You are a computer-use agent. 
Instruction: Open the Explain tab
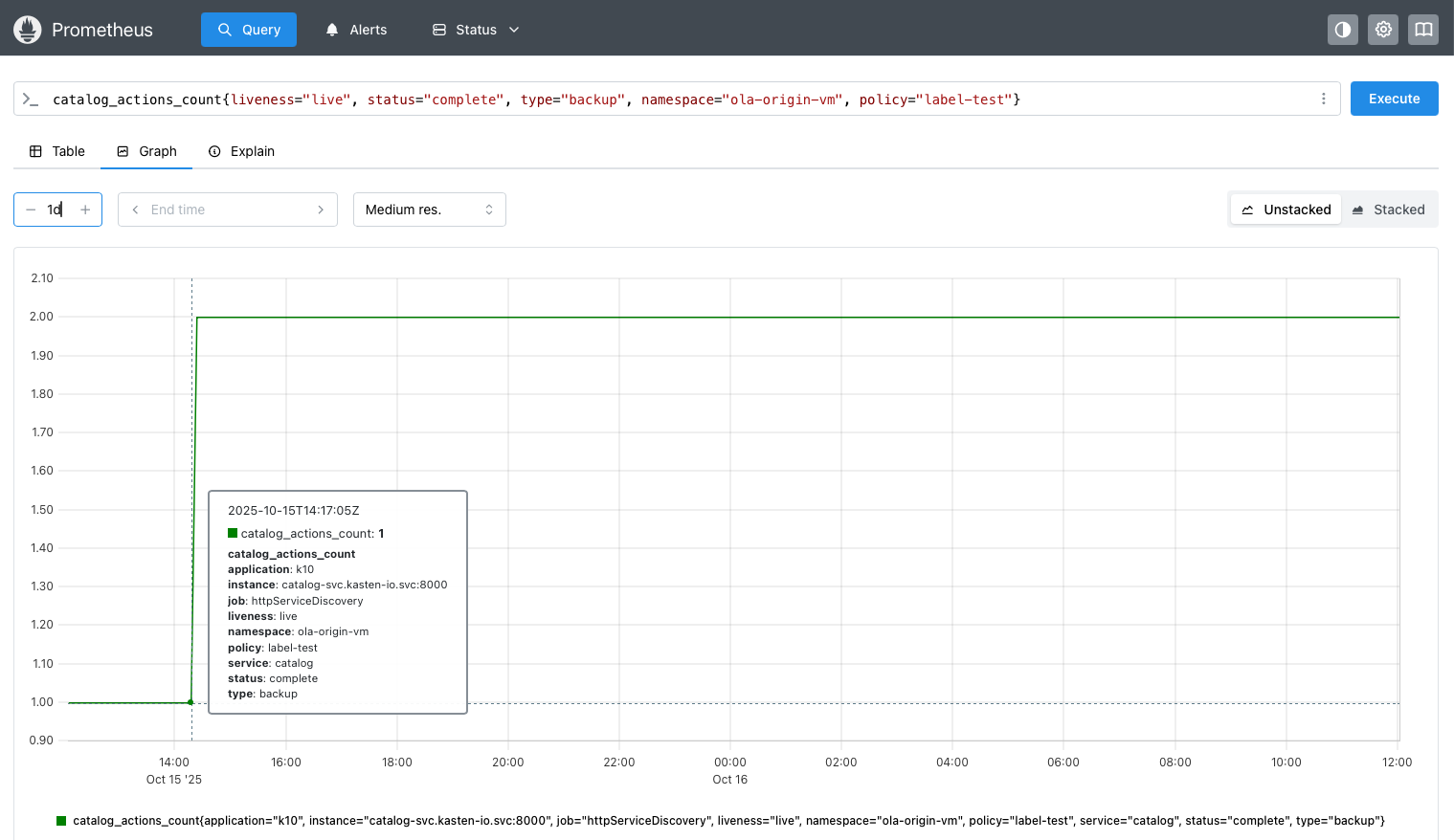[242, 151]
